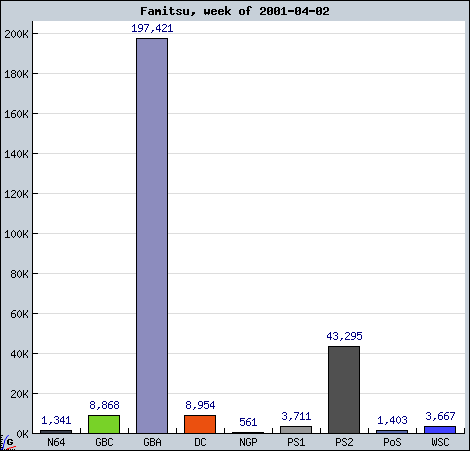Click the 43,295 value label

click(344, 336)
